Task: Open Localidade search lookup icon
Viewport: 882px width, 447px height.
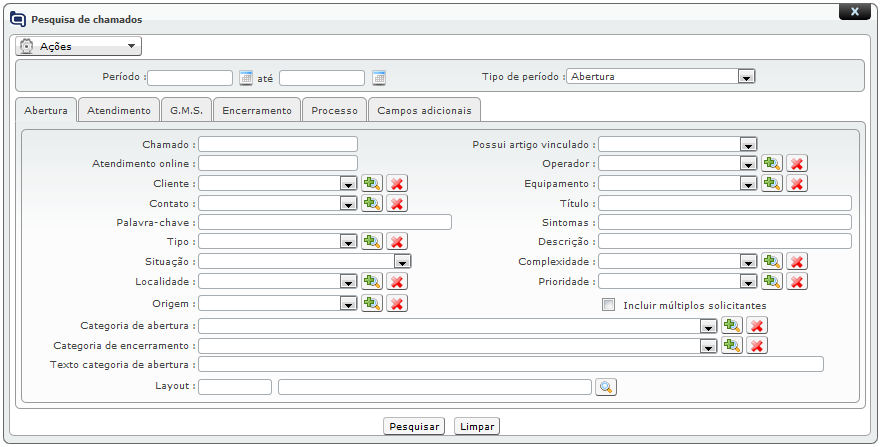Action: [372, 281]
